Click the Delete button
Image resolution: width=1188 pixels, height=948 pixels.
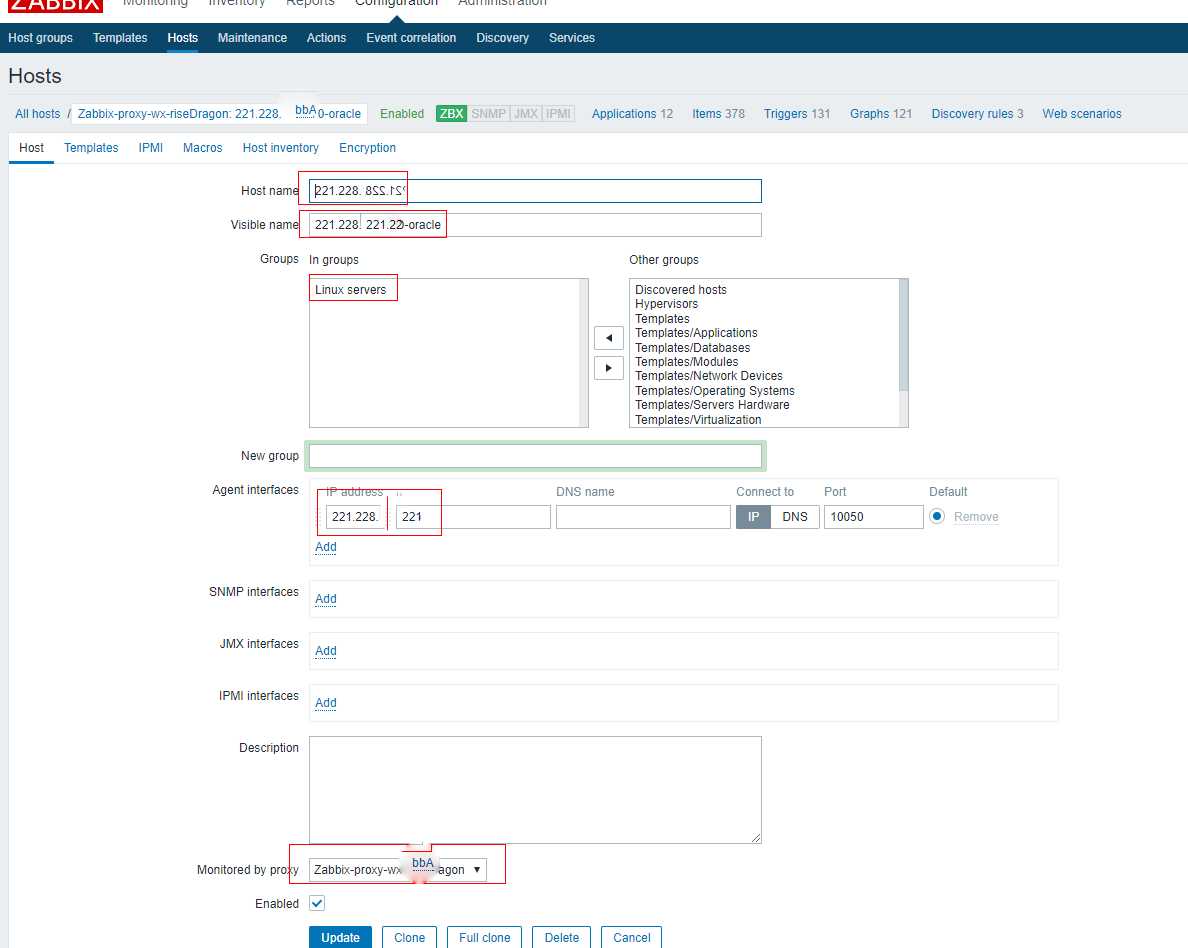[561, 937]
